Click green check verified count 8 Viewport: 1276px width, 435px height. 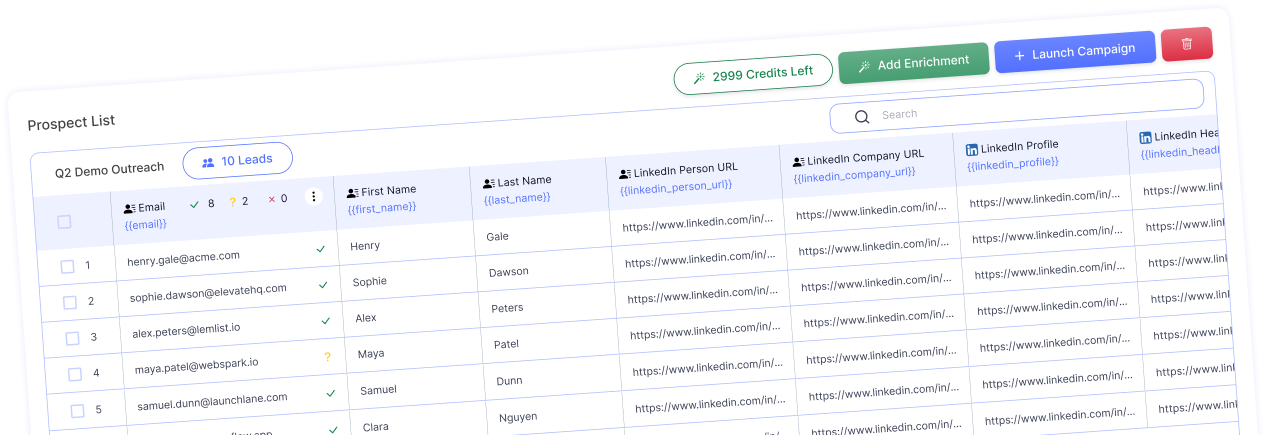click(201, 204)
